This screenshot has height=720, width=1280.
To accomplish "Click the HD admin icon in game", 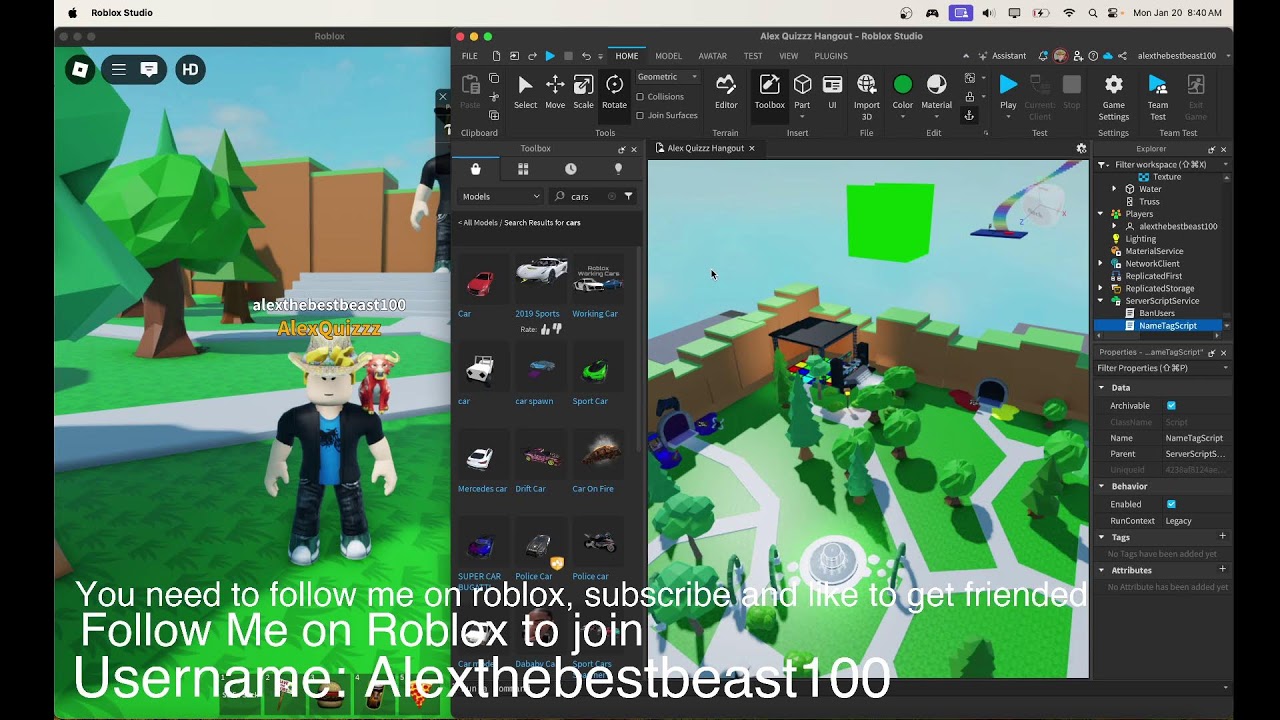I will point(190,69).
